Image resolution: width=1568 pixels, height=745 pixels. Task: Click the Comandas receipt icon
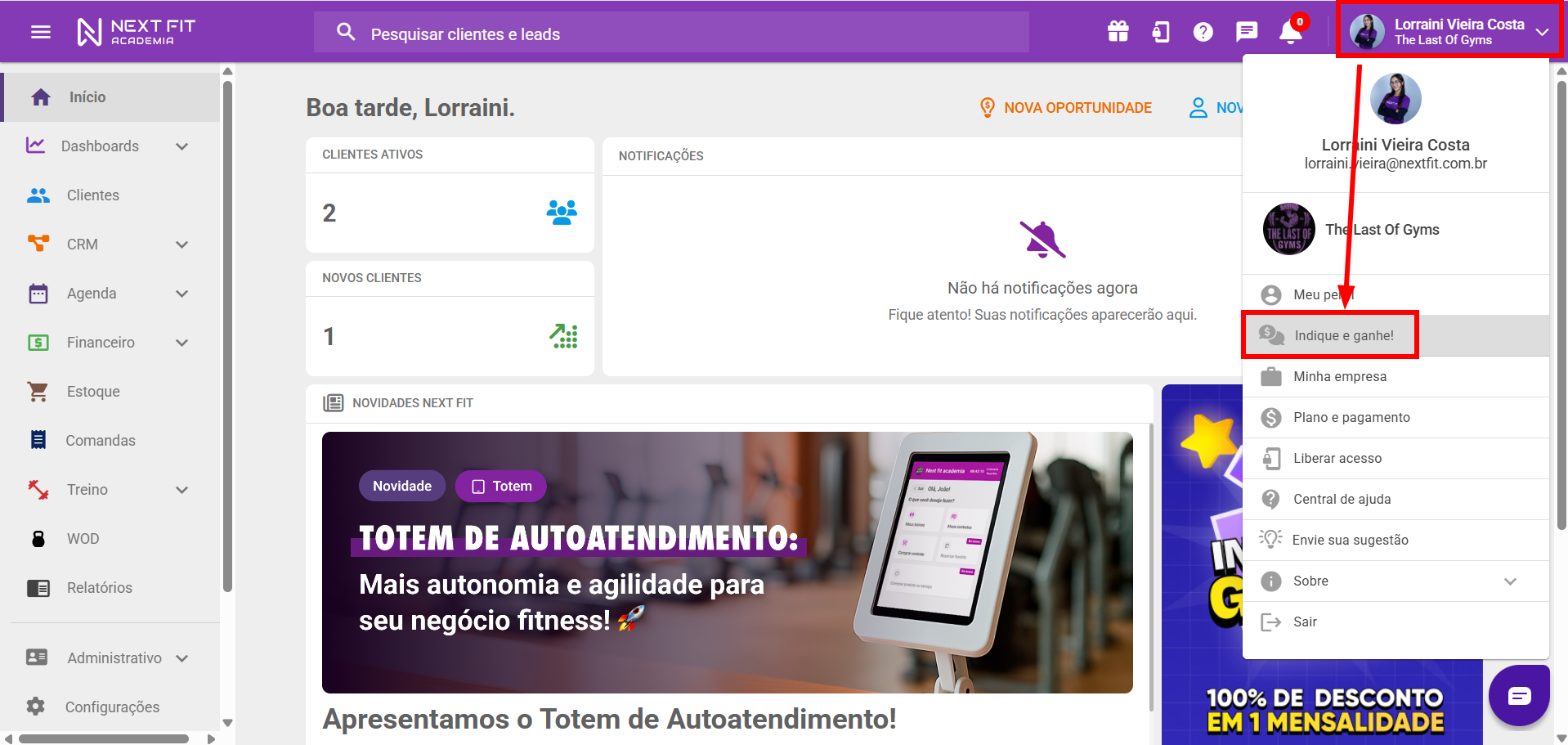click(x=38, y=440)
